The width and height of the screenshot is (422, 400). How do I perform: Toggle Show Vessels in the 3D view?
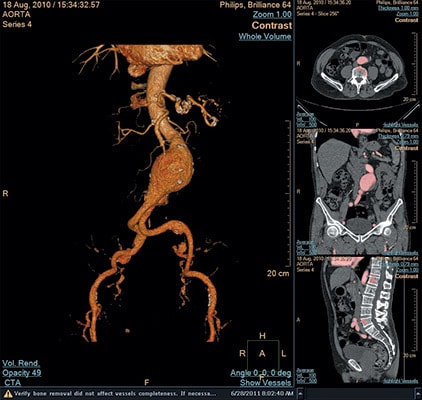(266, 383)
